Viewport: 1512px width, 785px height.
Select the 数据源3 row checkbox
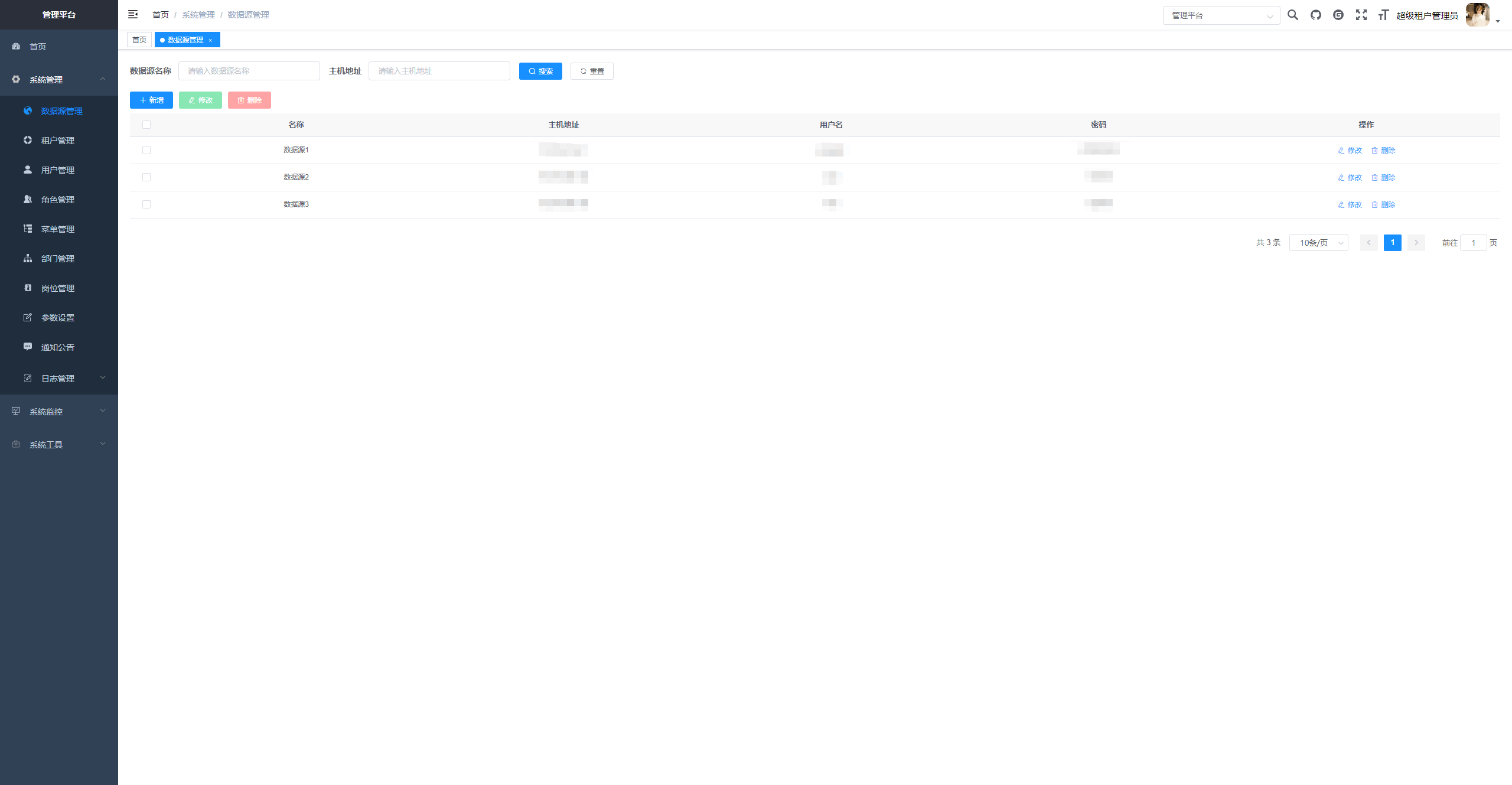tap(146, 204)
